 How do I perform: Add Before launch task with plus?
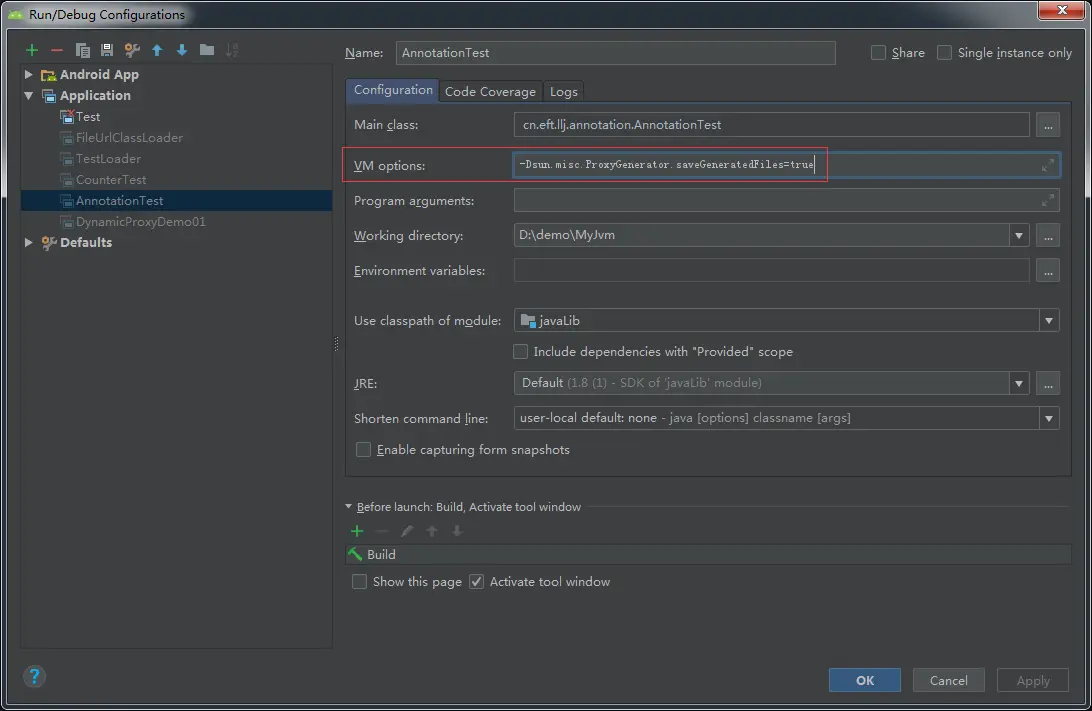357,531
